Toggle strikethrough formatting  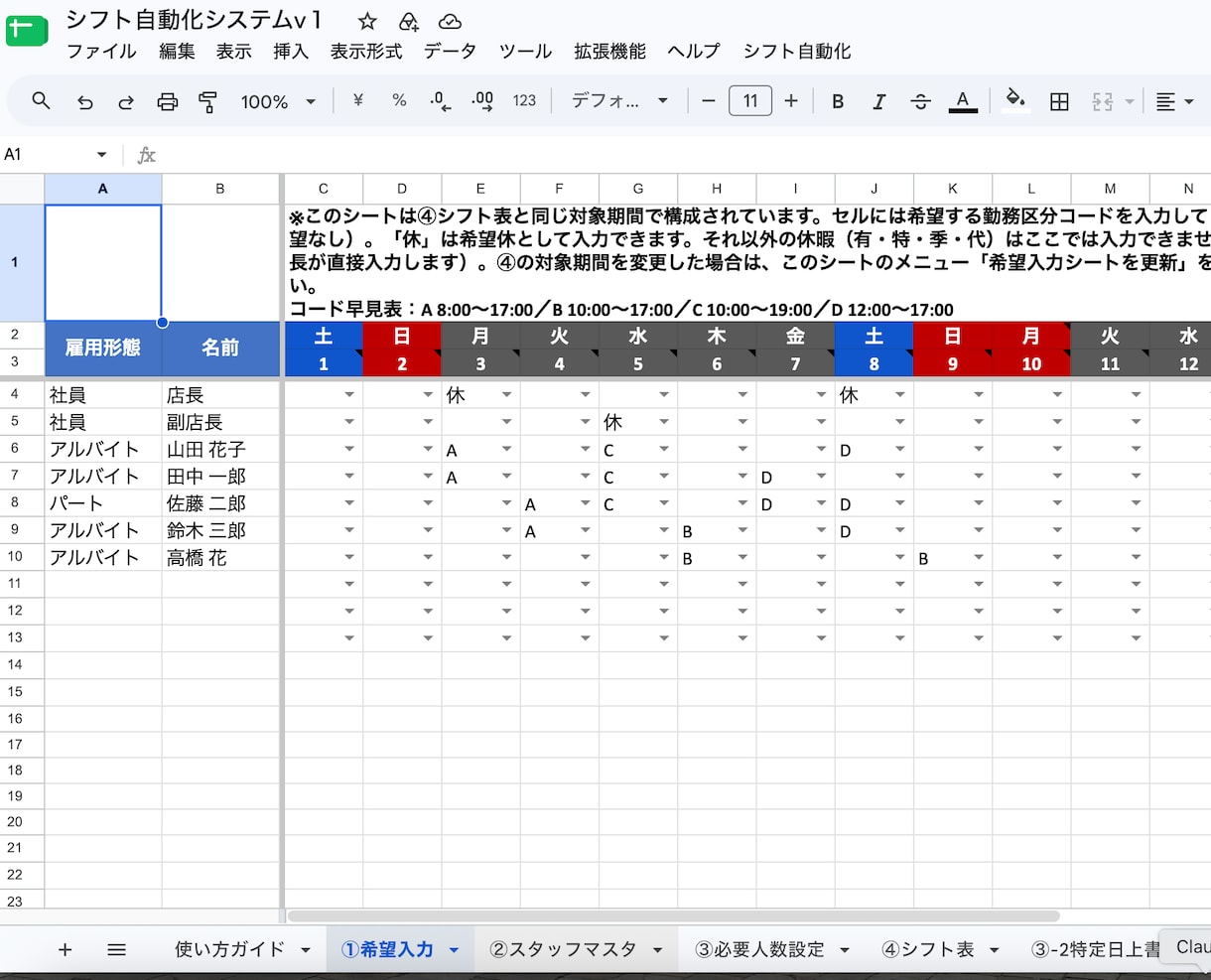tap(920, 101)
